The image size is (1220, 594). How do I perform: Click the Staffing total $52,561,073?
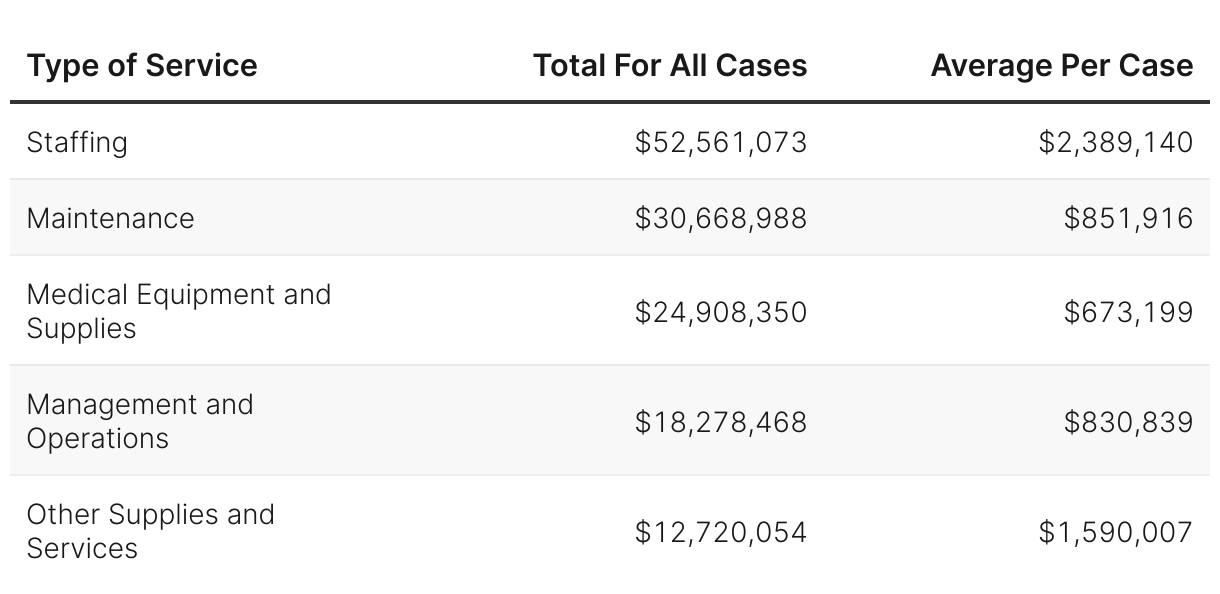tap(720, 142)
